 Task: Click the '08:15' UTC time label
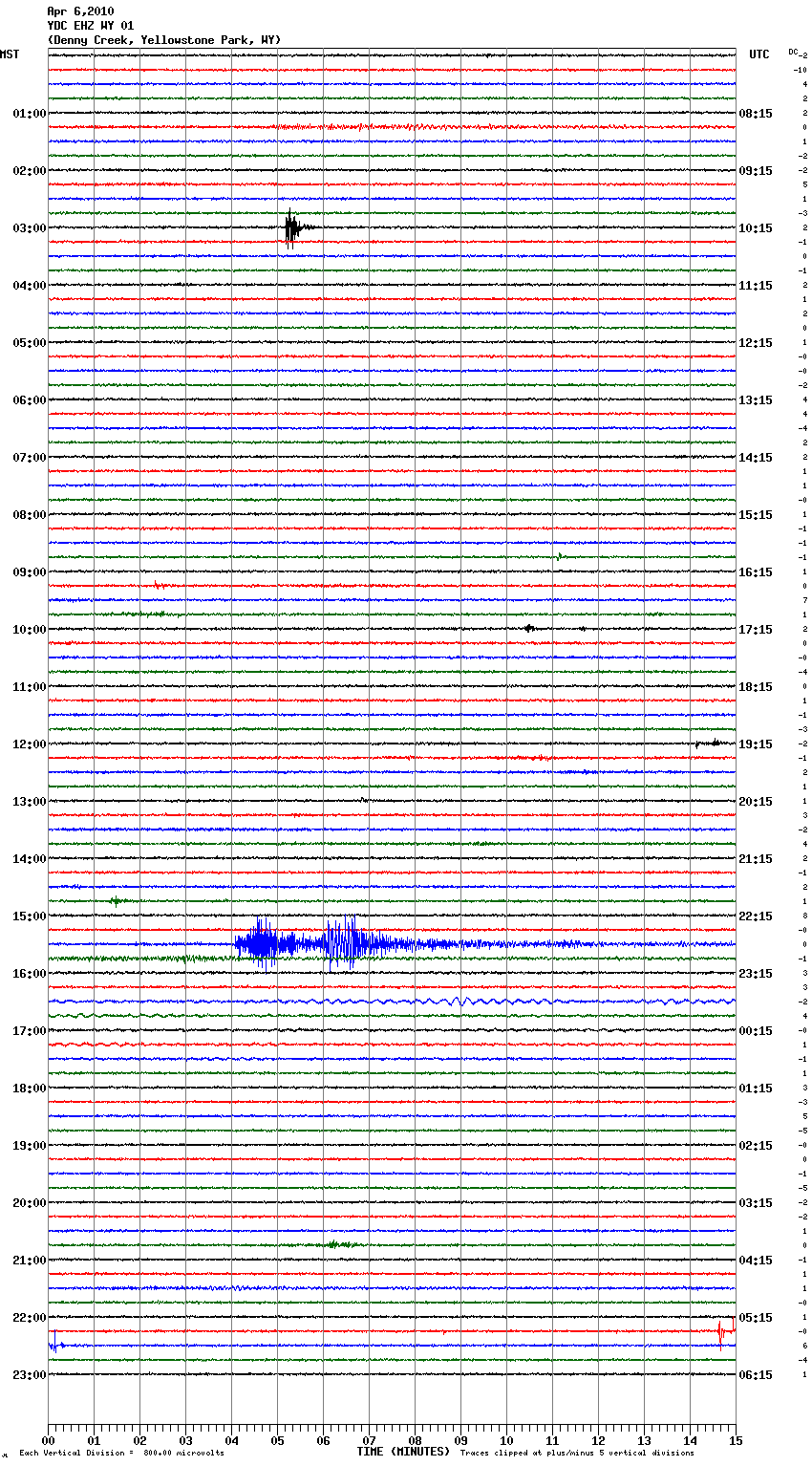(756, 114)
